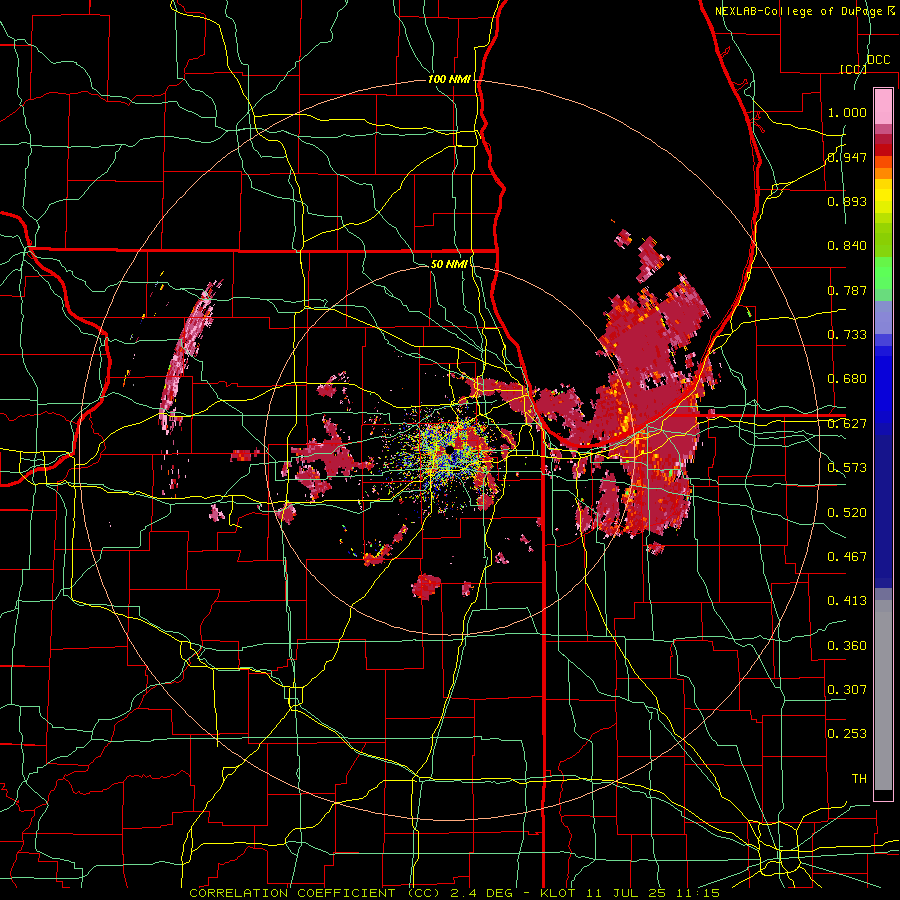Screen dimensions: 900x900
Task: Click the 0.840 scale value
Action: [847, 246]
